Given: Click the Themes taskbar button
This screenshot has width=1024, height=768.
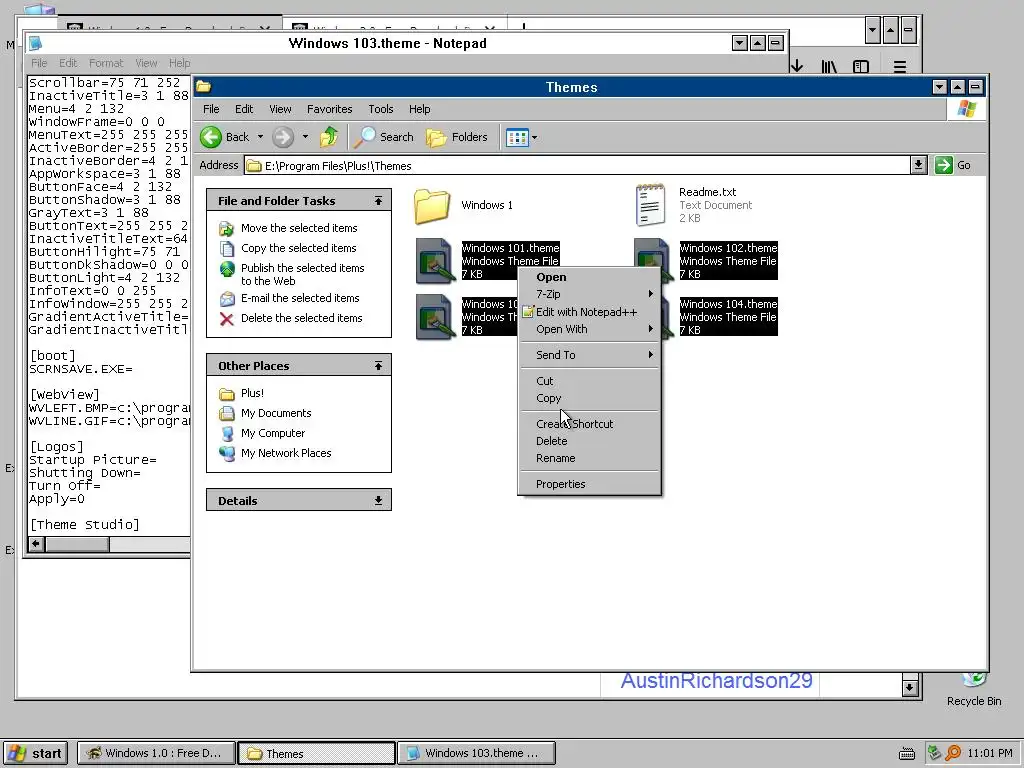Looking at the screenshot, I should coord(317,753).
